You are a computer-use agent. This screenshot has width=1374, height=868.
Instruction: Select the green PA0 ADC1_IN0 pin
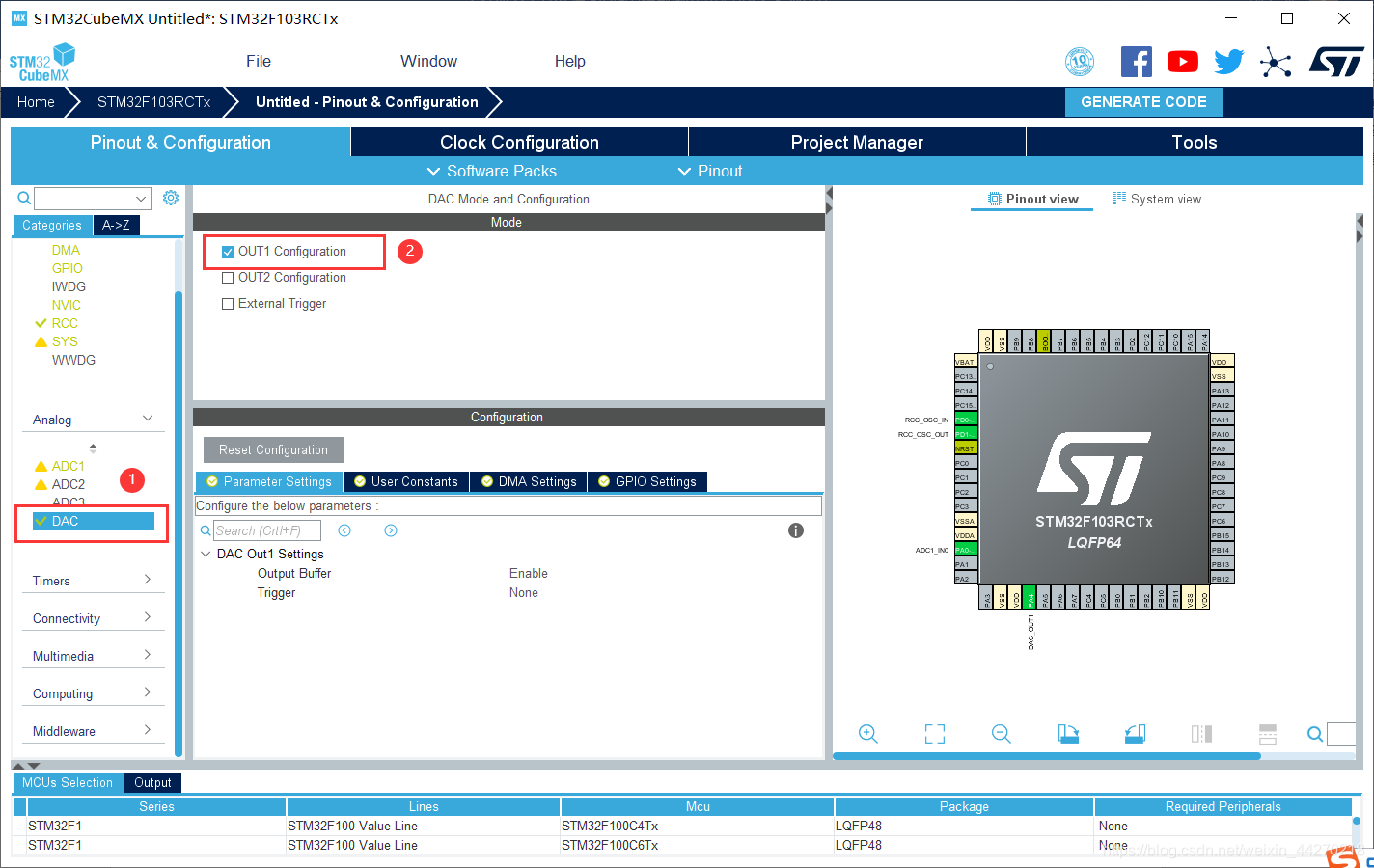tap(966, 550)
